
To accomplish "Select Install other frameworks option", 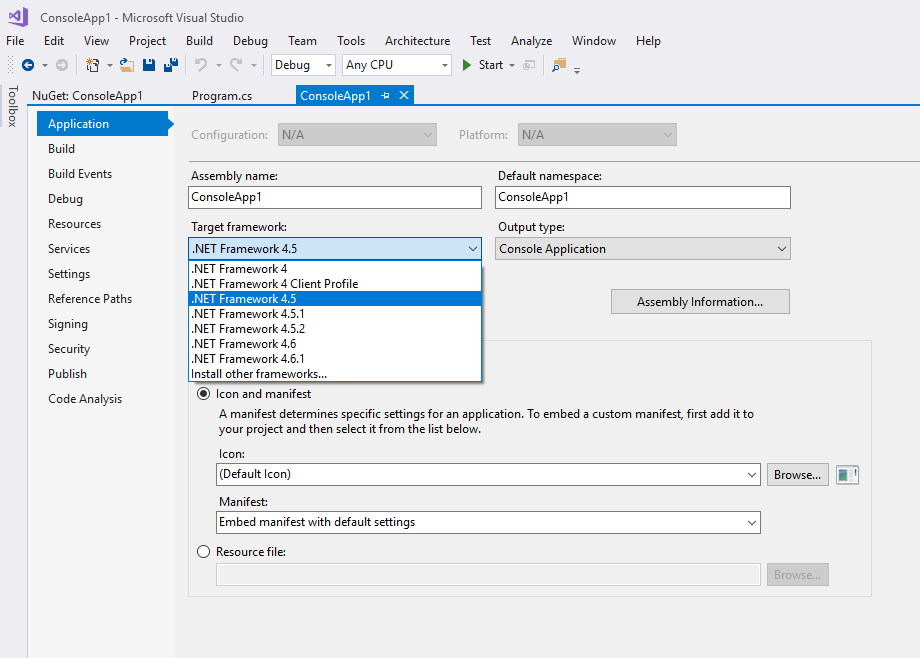I will [x=335, y=374].
